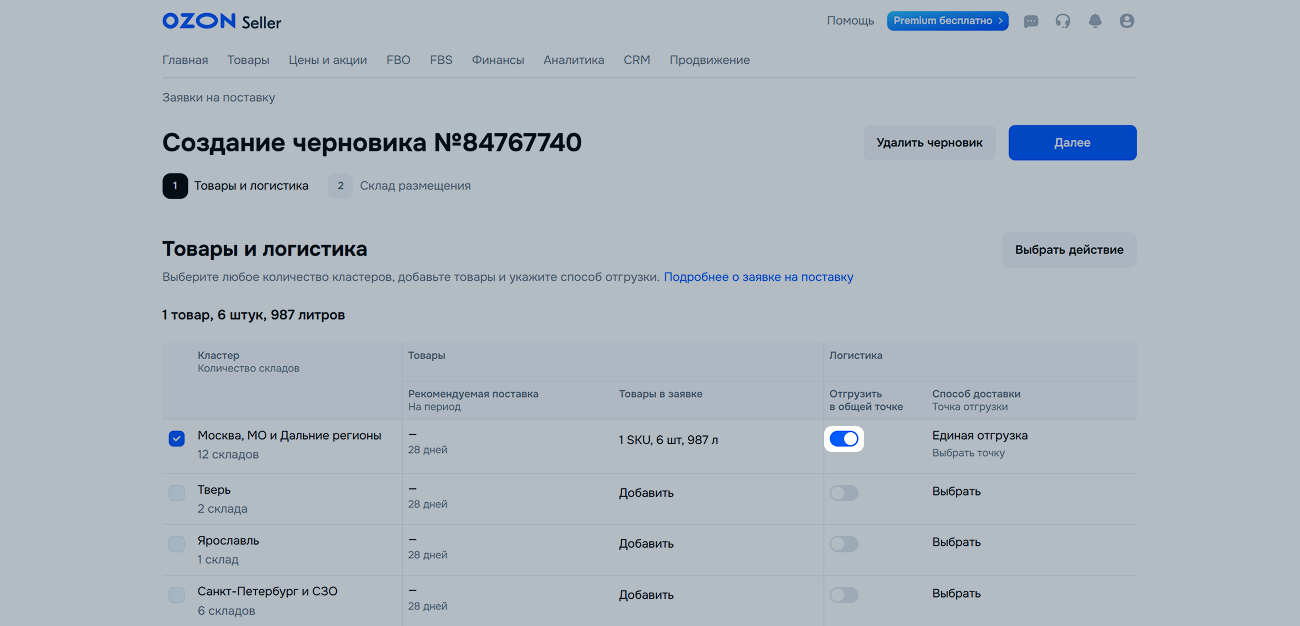Uncheck the Москва, МО и Дальние регионы checkbox
The height and width of the screenshot is (626, 1300).
(x=177, y=439)
